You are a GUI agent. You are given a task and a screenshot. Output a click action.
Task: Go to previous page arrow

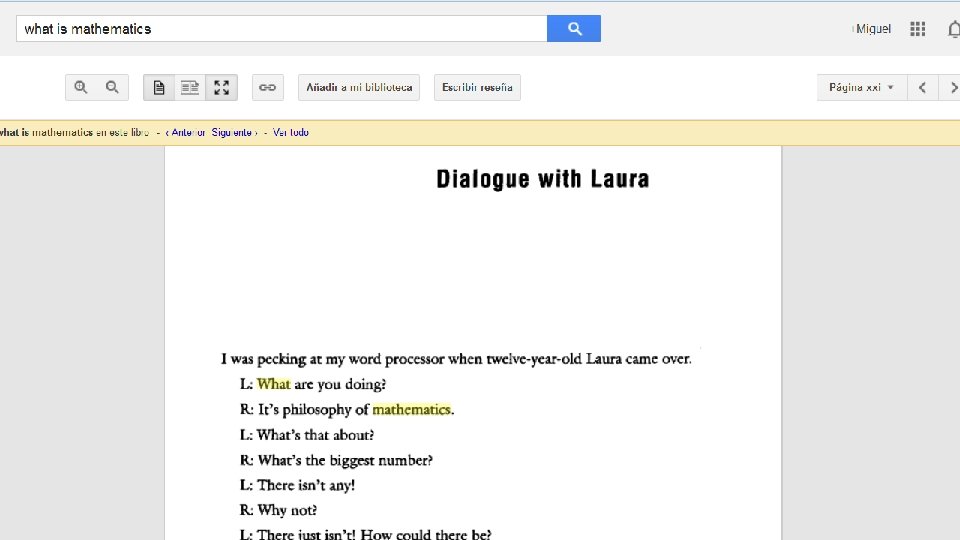click(922, 88)
